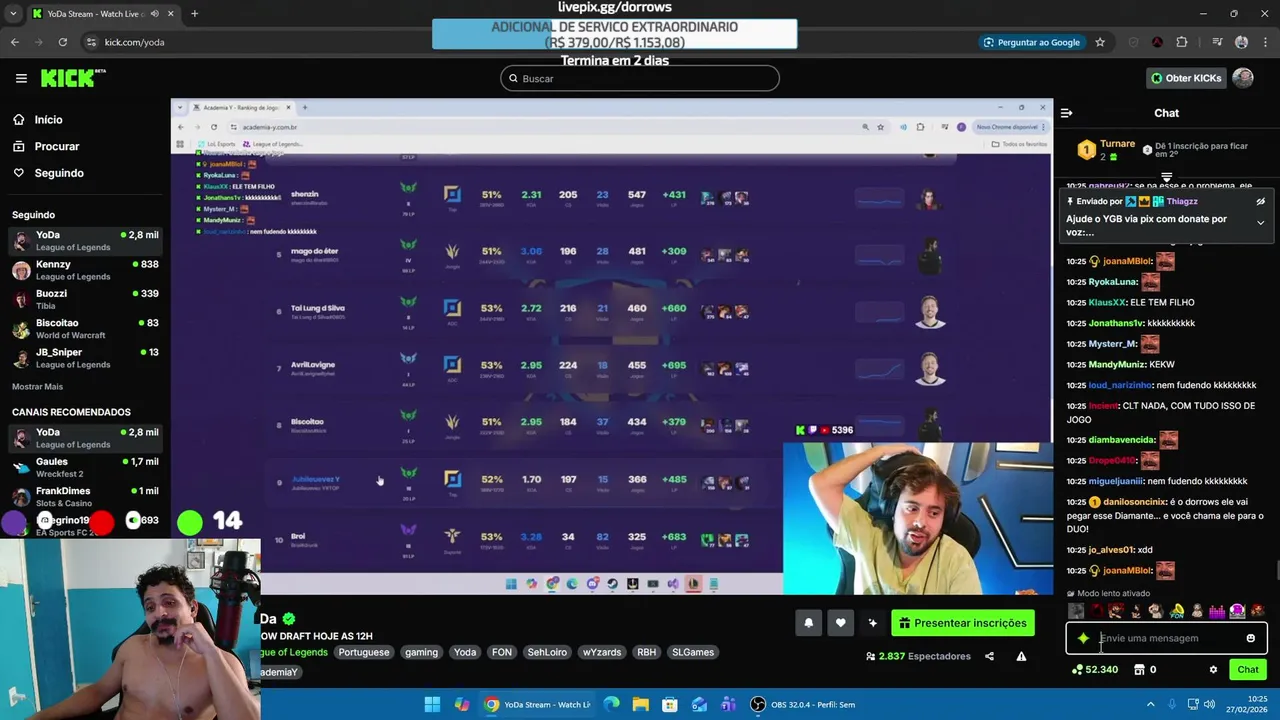1280x720 pixels.
Task: Open Biscoitao channel in following list
Action: point(85,329)
